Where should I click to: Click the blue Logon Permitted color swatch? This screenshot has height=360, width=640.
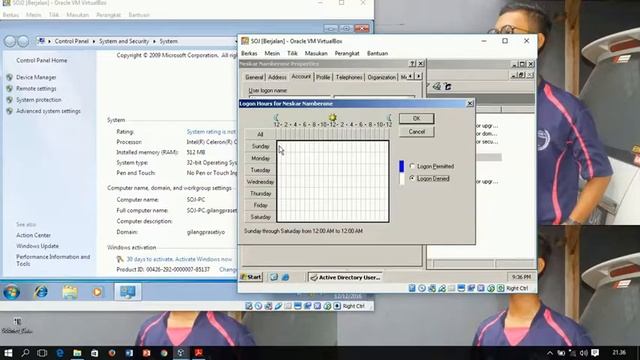pos(402,166)
